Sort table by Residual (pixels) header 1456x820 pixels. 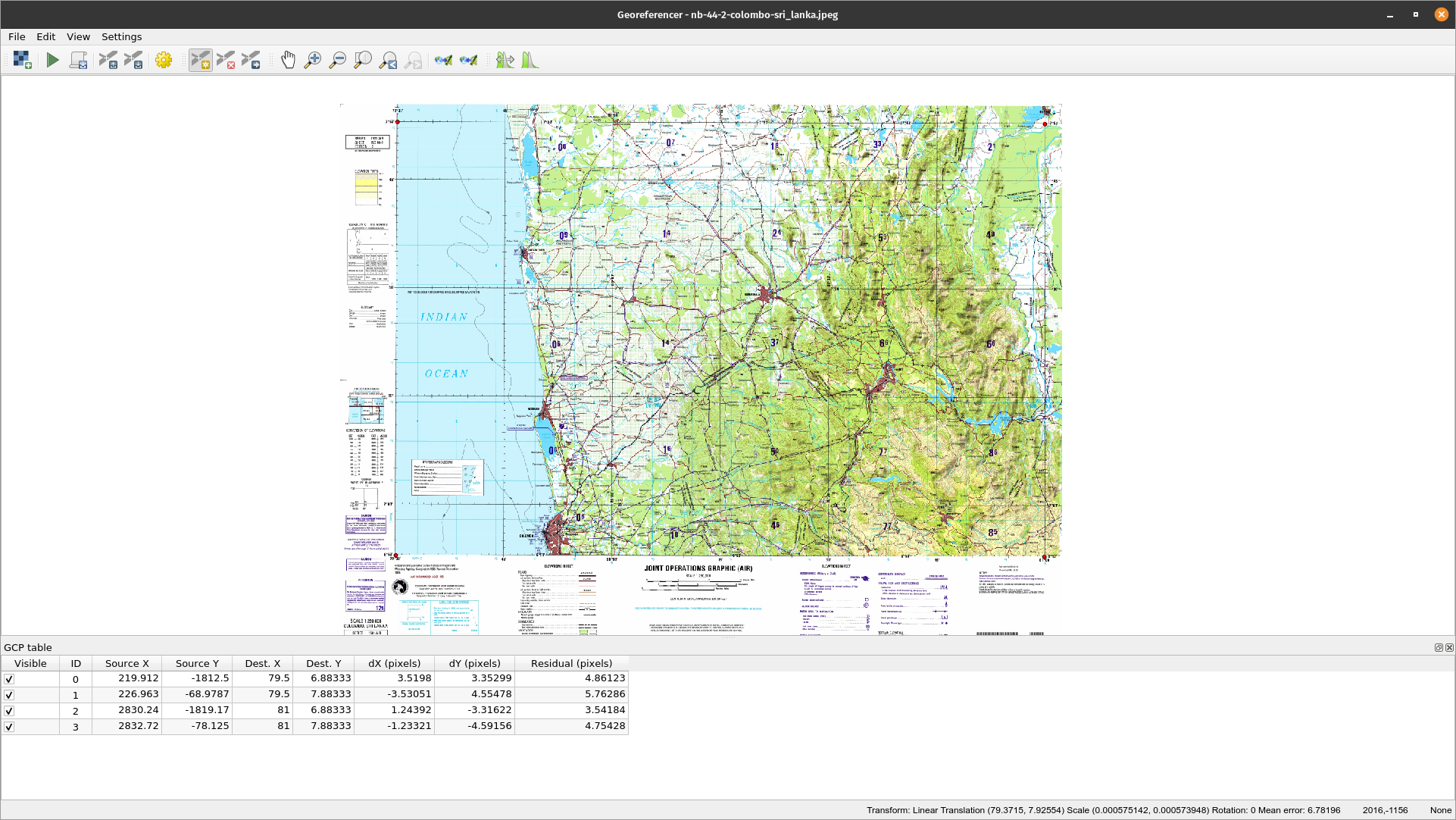tap(571, 663)
